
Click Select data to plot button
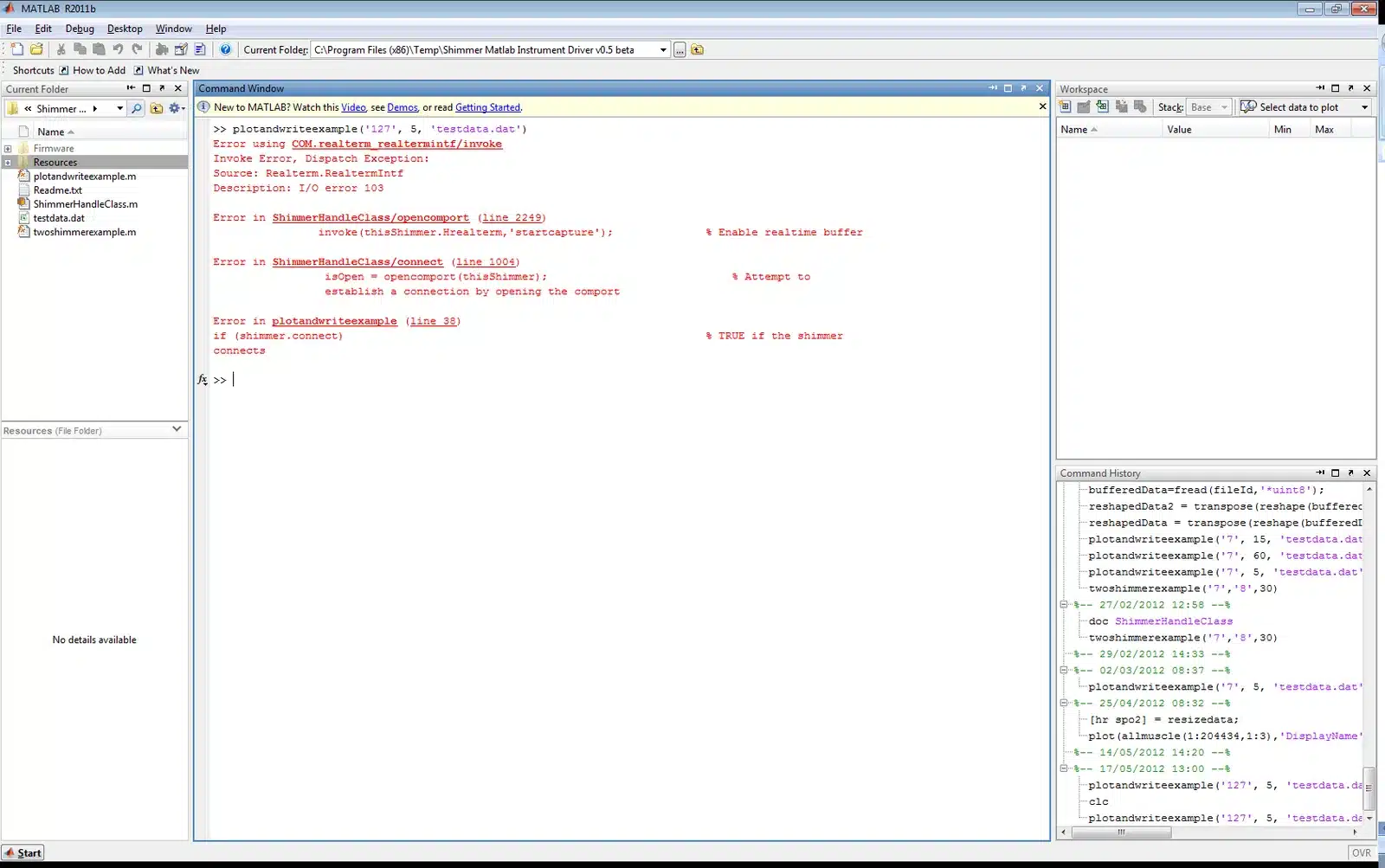tap(1290, 107)
